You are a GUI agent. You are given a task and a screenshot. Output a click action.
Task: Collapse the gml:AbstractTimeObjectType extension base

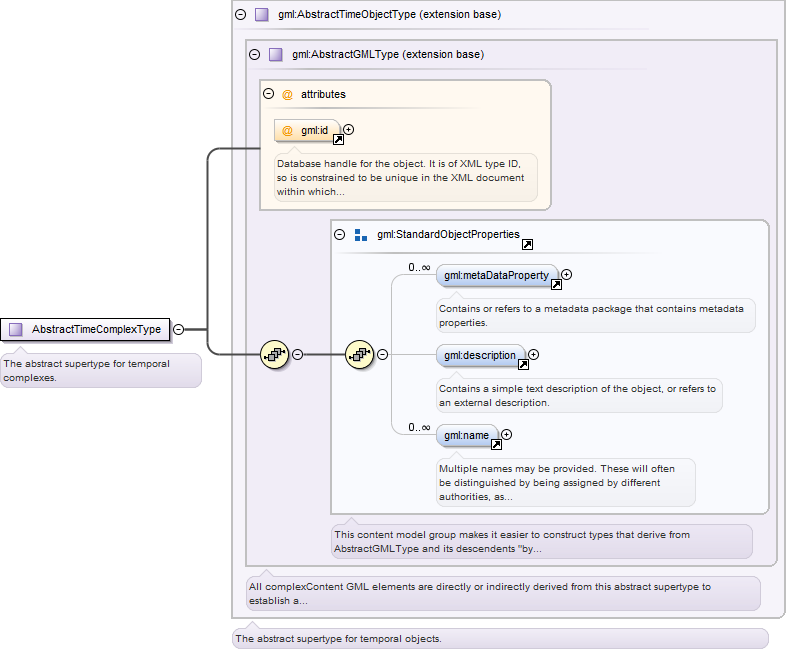coord(240,15)
